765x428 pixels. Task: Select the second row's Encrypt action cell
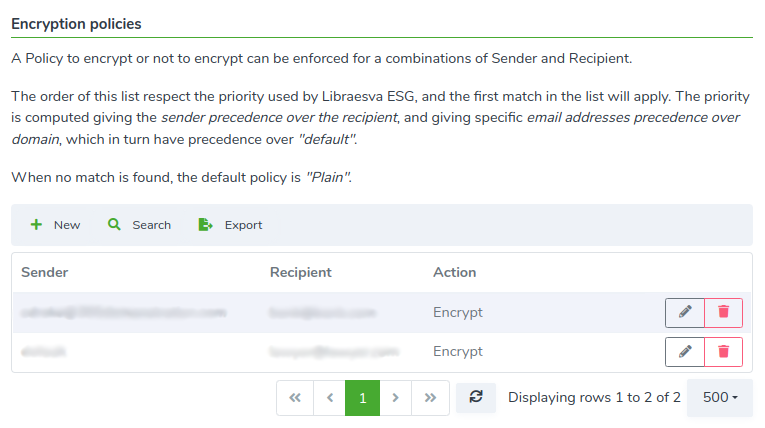458,351
